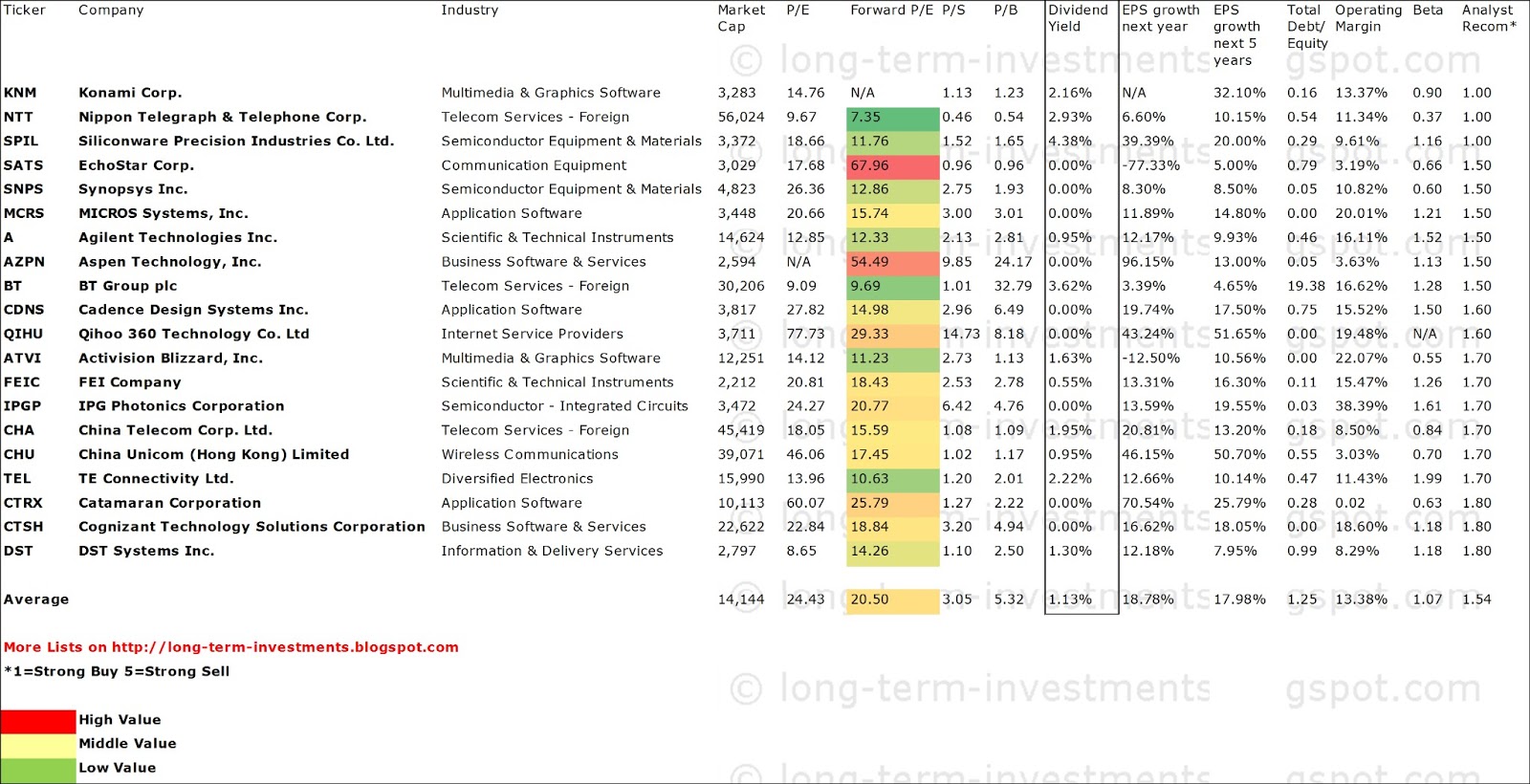The width and height of the screenshot is (1530, 784).
Task: Select Wireless Communications industry cell
Action: click(530, 454)
